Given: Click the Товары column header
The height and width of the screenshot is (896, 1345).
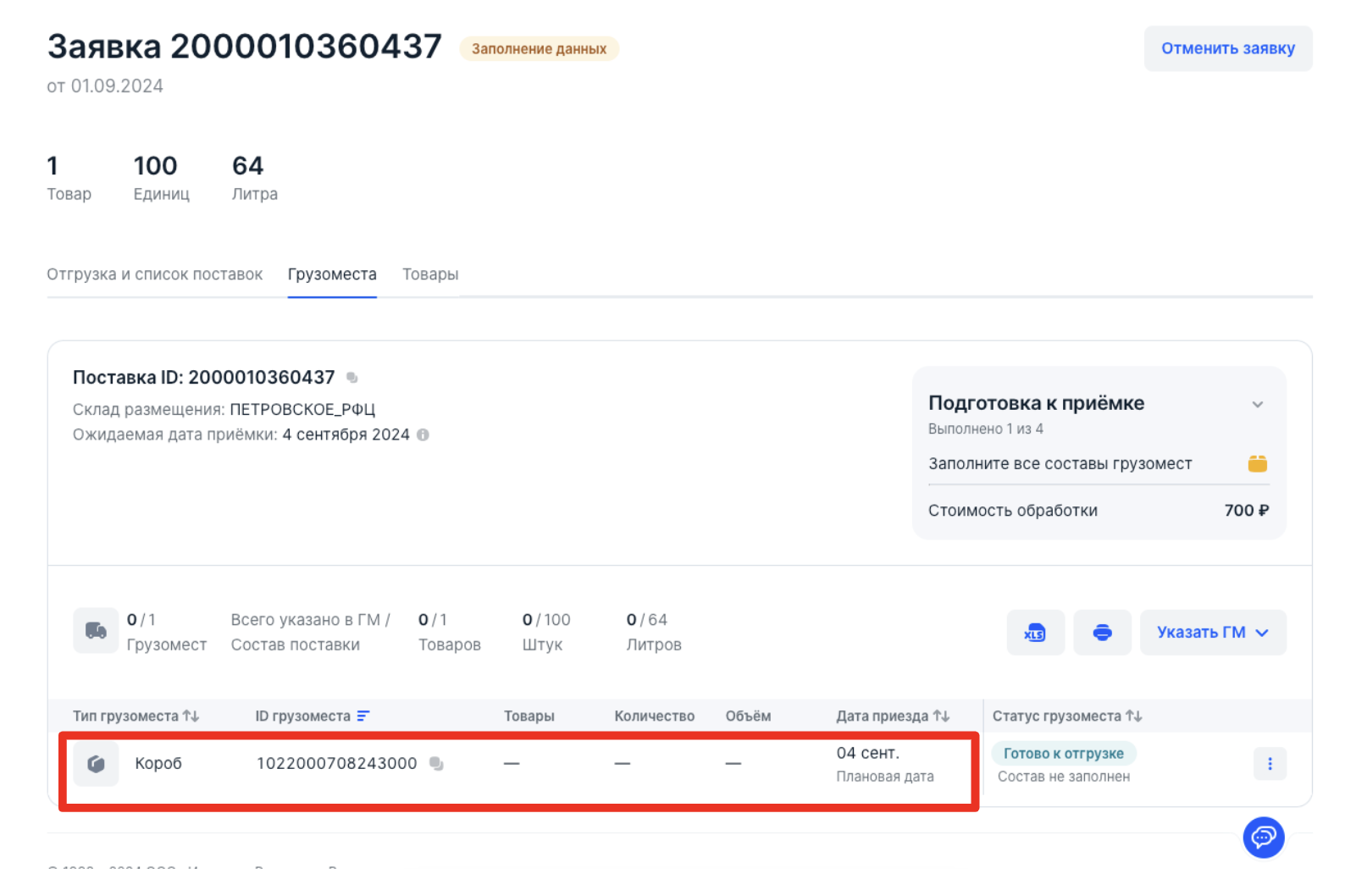Looking at the screenshot, I should pos(529,716).
